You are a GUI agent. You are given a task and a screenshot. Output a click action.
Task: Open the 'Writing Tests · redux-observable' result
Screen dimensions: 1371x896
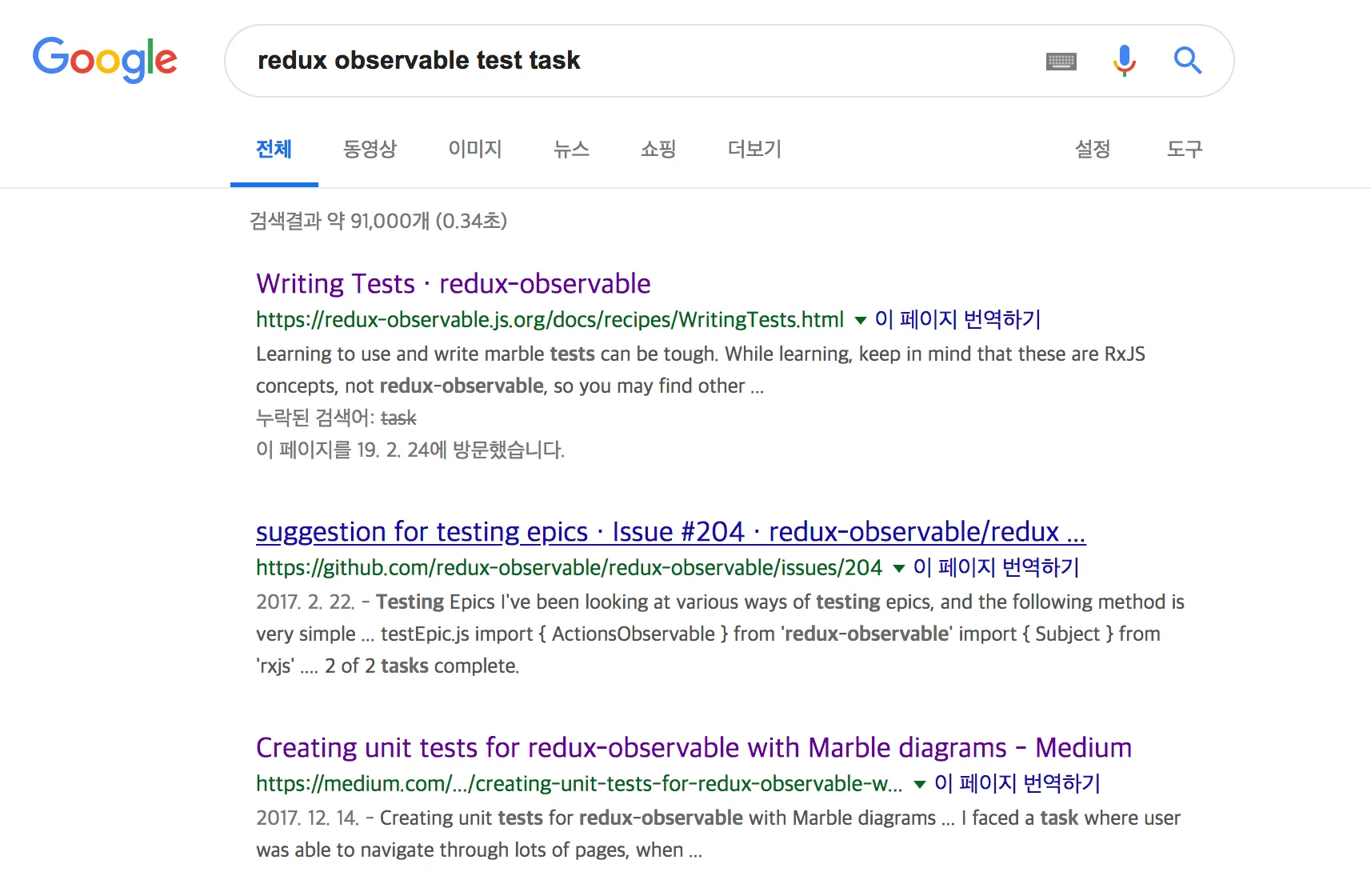point(454,284)
